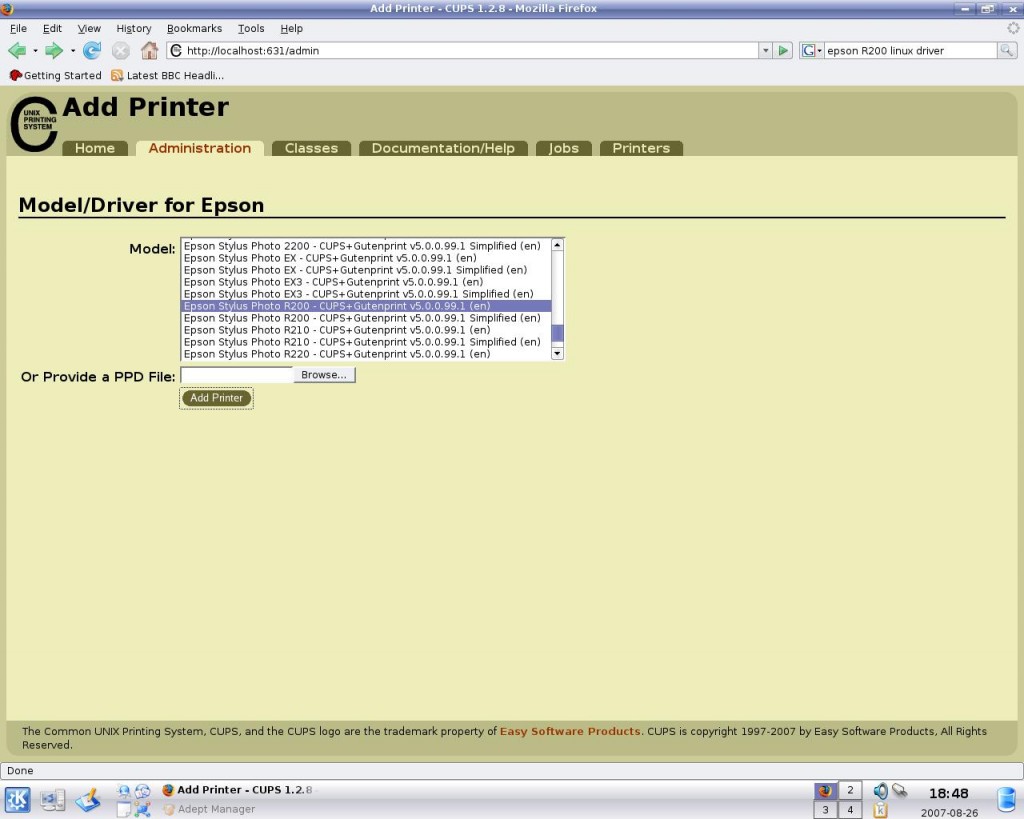
Task: Click the blank document panel icon
Action: (x=124, y=810)
